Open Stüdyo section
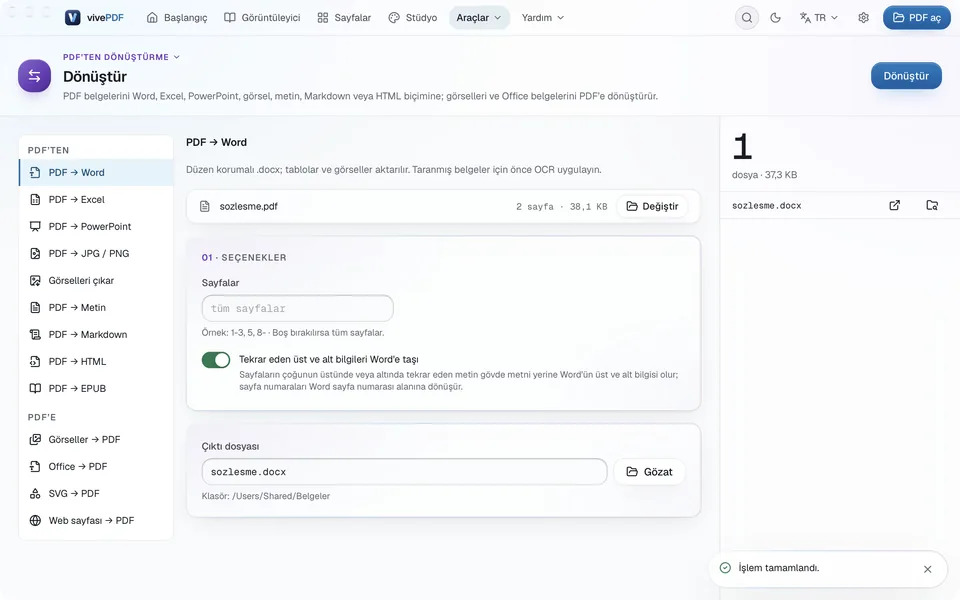 click(413, 18)
